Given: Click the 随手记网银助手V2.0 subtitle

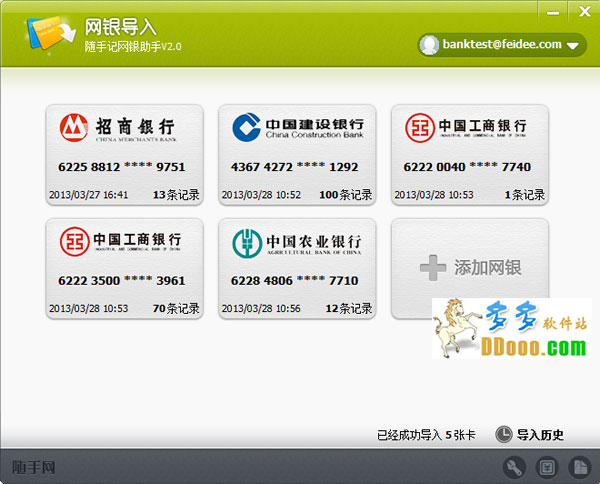Looking at the screenshot, I should click(x=133, y=47).
